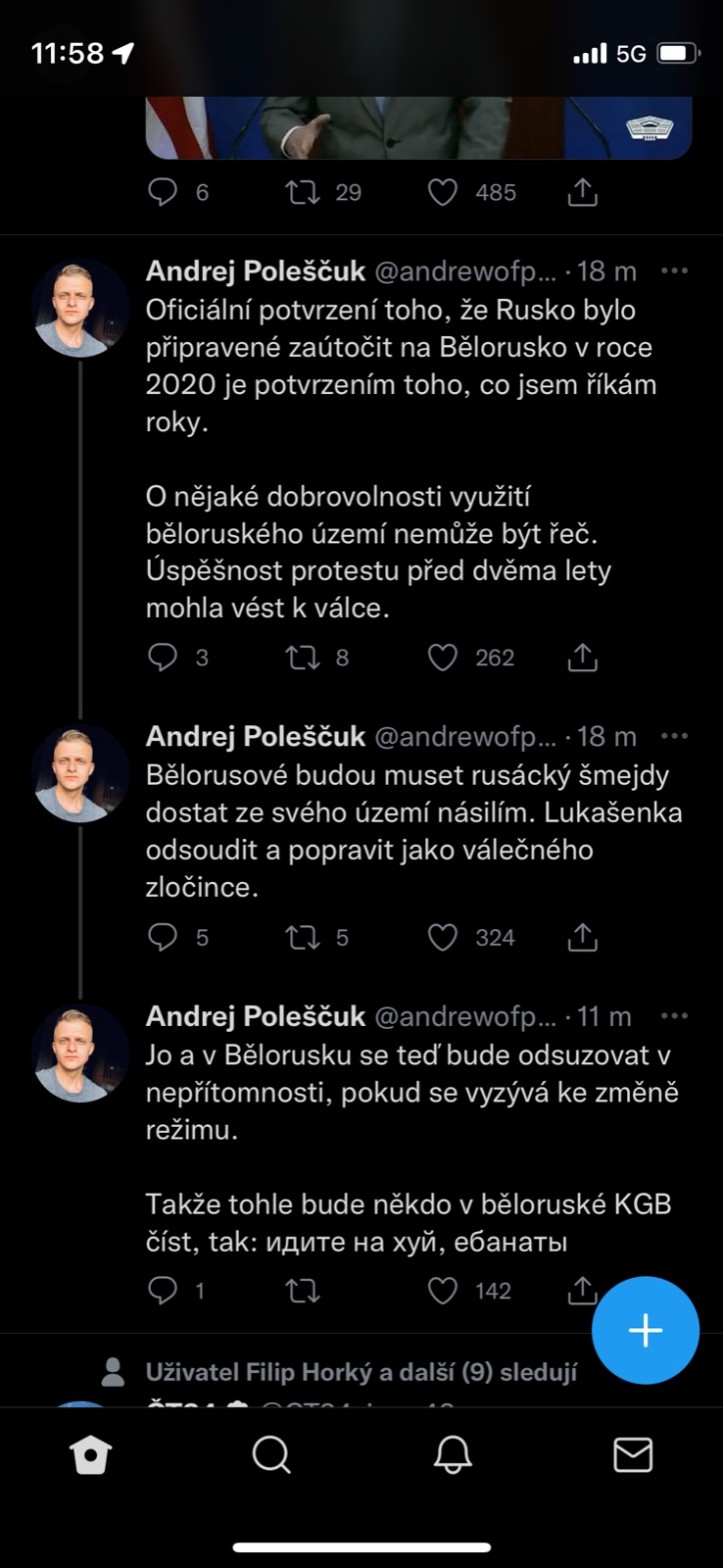Tap the top tweet's media image
Viewport: 723px width, 1568px height.
[x=418, y=127]
